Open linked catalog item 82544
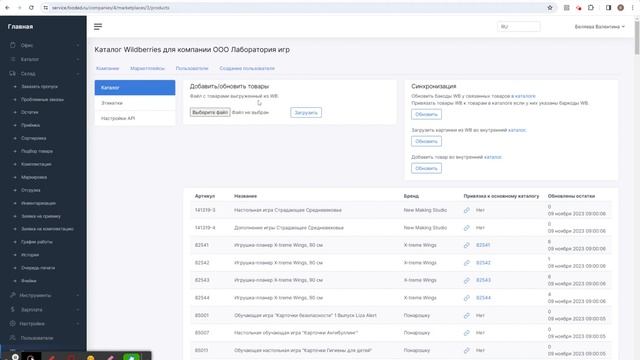The image size is (640, 360). tap(483, 298)
